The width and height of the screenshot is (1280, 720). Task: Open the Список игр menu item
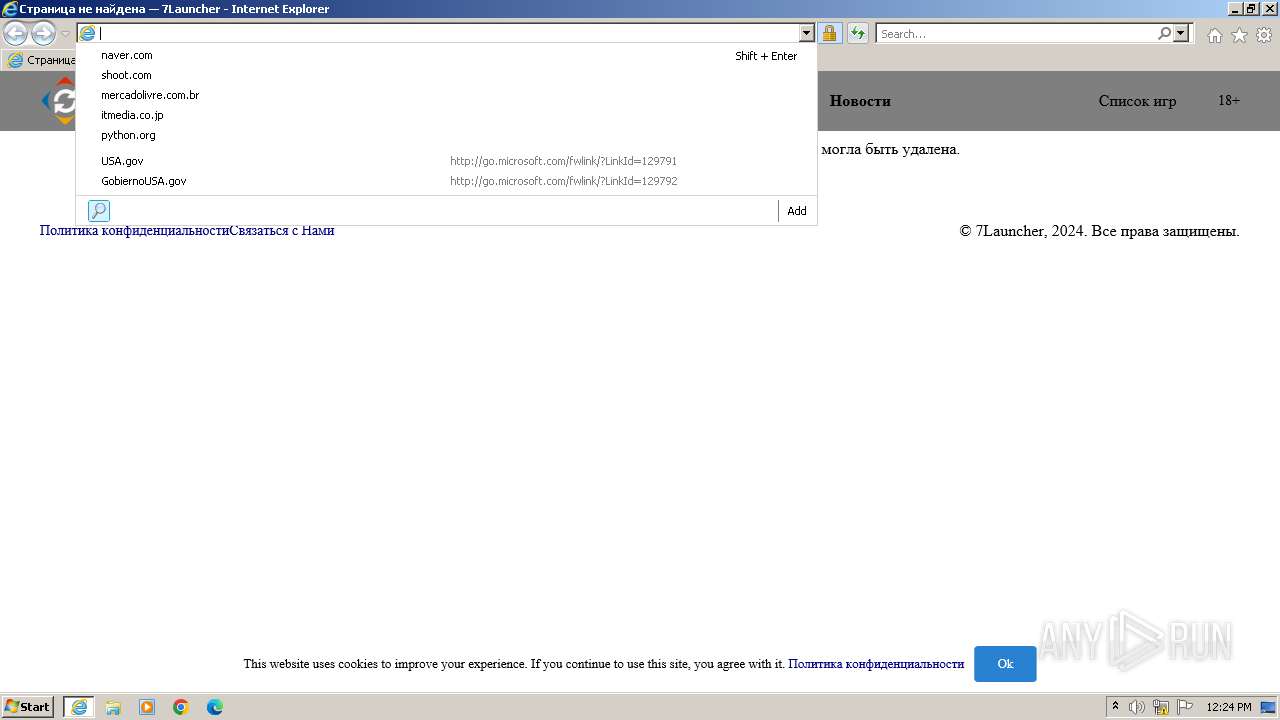1137,101
